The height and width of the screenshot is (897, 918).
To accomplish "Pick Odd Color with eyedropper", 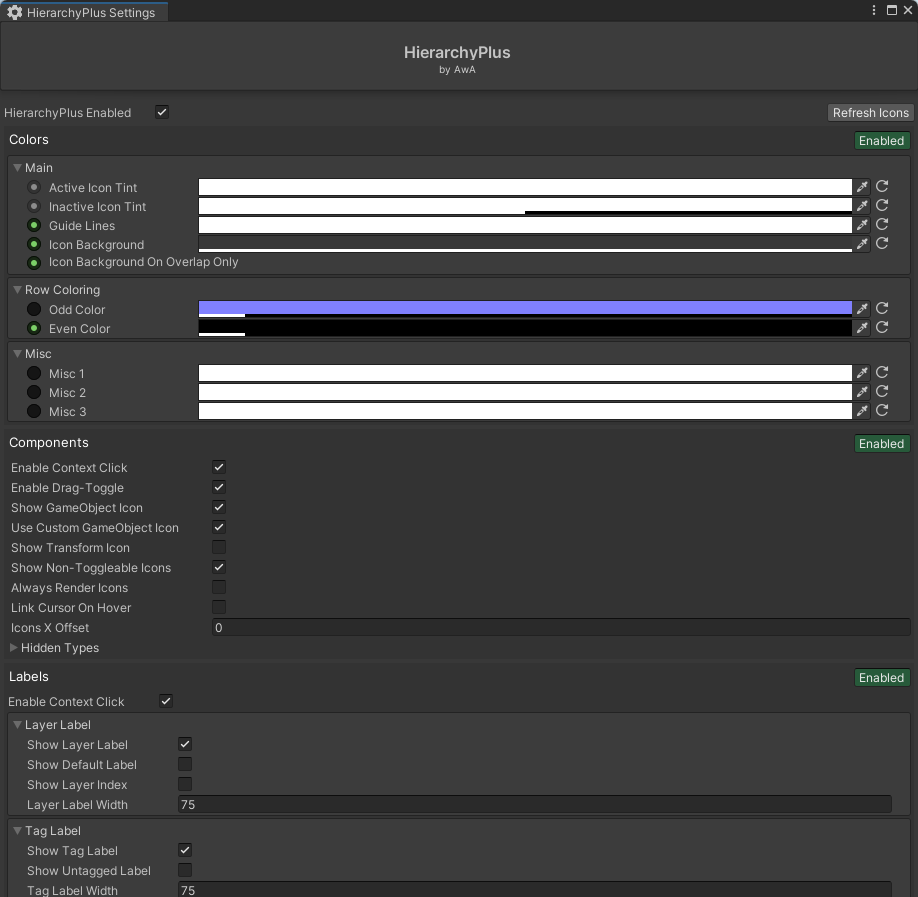I will coord(861,309).
